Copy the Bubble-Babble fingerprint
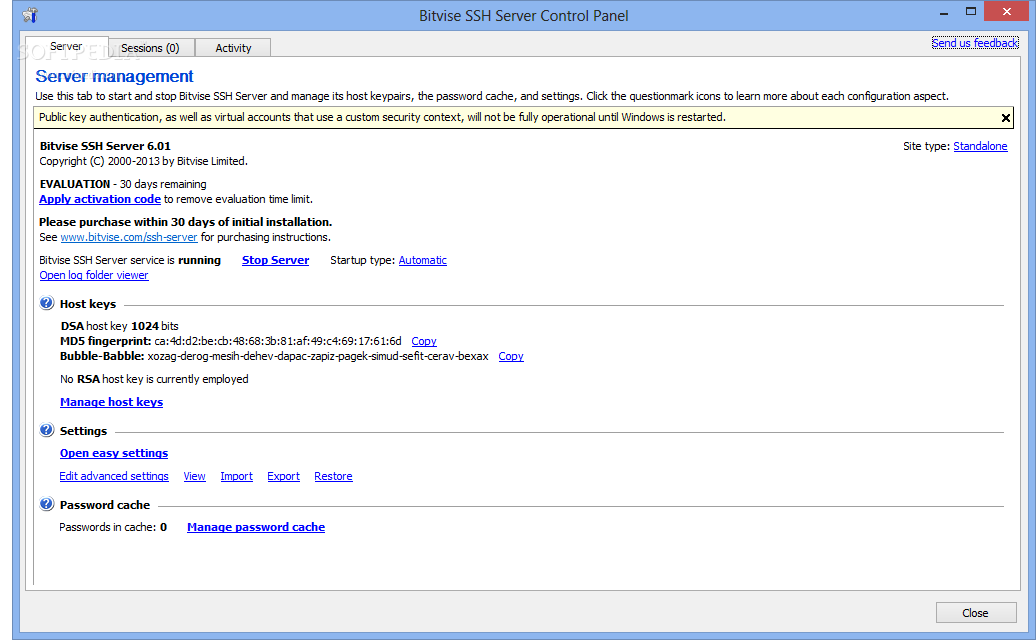1036x640 pixels. 511,356
